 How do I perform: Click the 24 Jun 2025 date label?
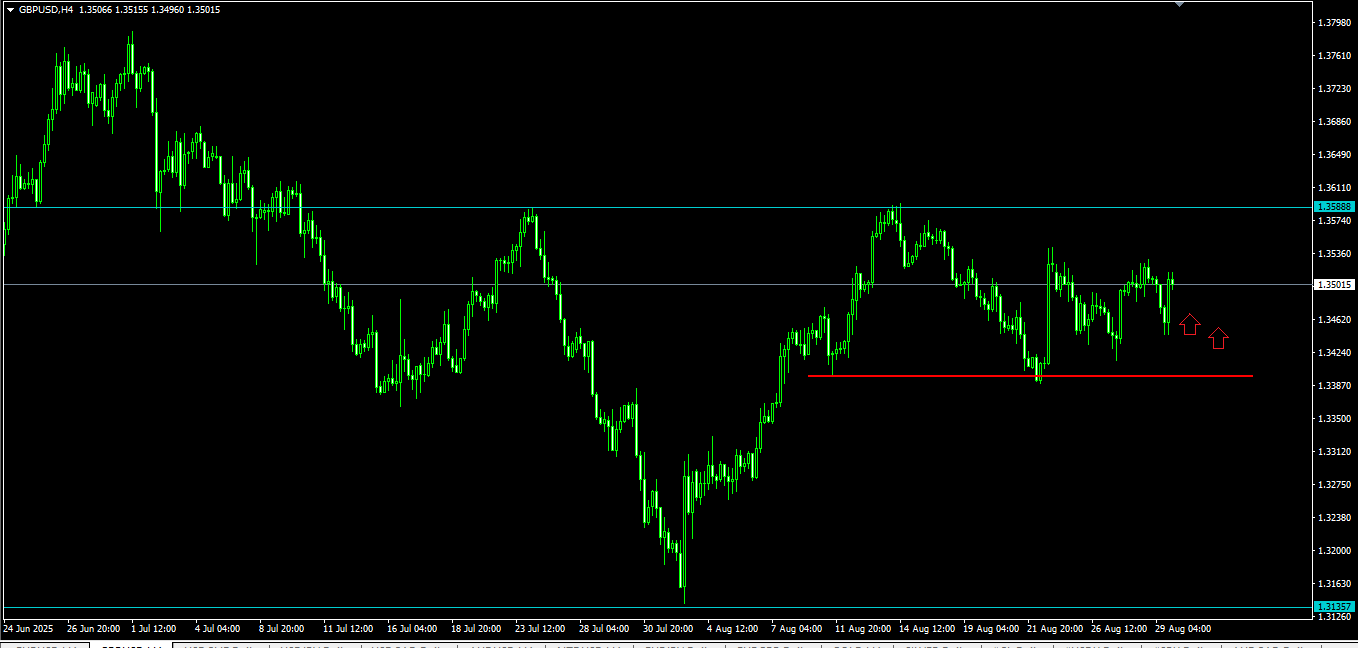pos(28,629)
